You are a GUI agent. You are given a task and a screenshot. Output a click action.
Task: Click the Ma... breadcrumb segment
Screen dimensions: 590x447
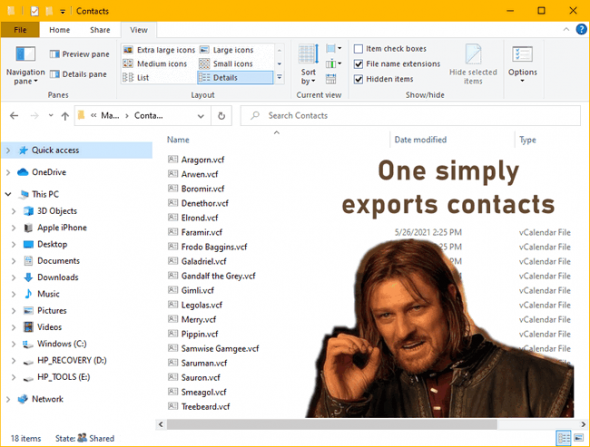(110, 116)
